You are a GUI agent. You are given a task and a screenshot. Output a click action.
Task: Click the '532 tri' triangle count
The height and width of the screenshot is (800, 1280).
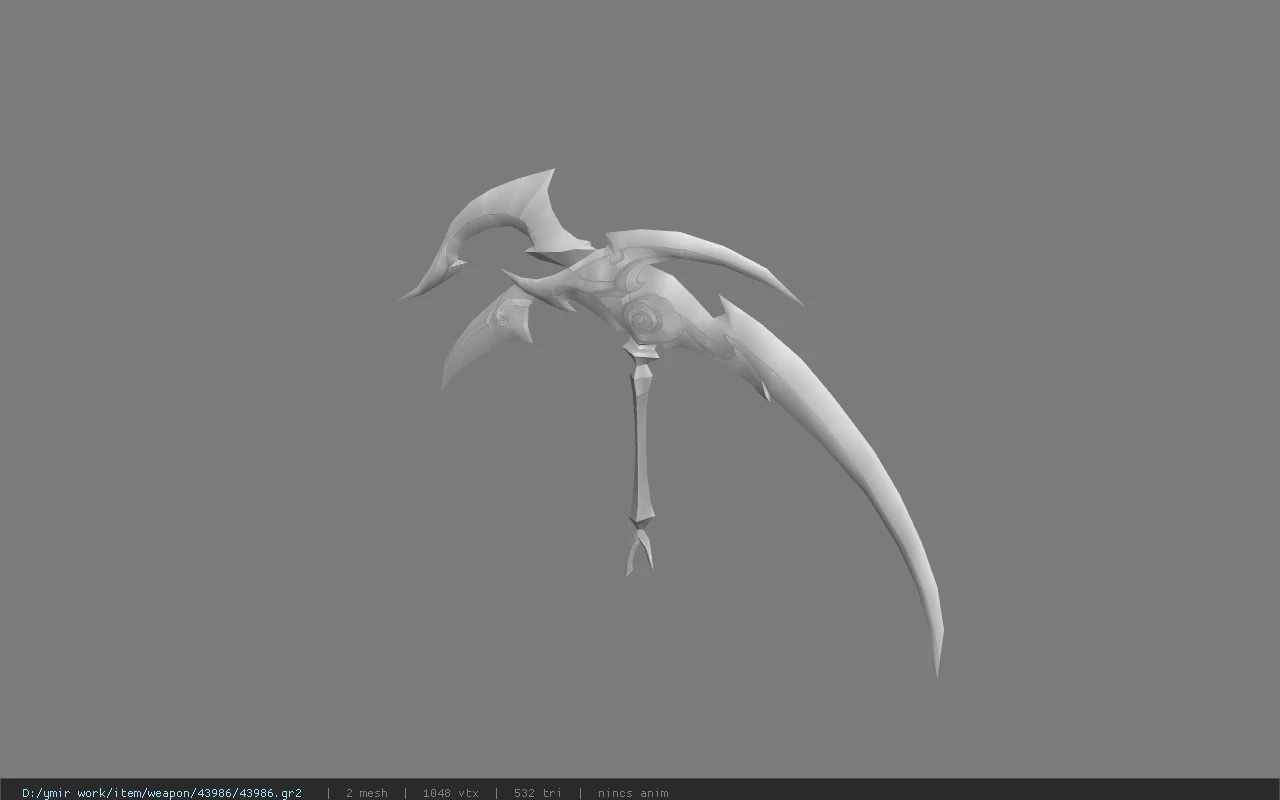coord(538,793)
